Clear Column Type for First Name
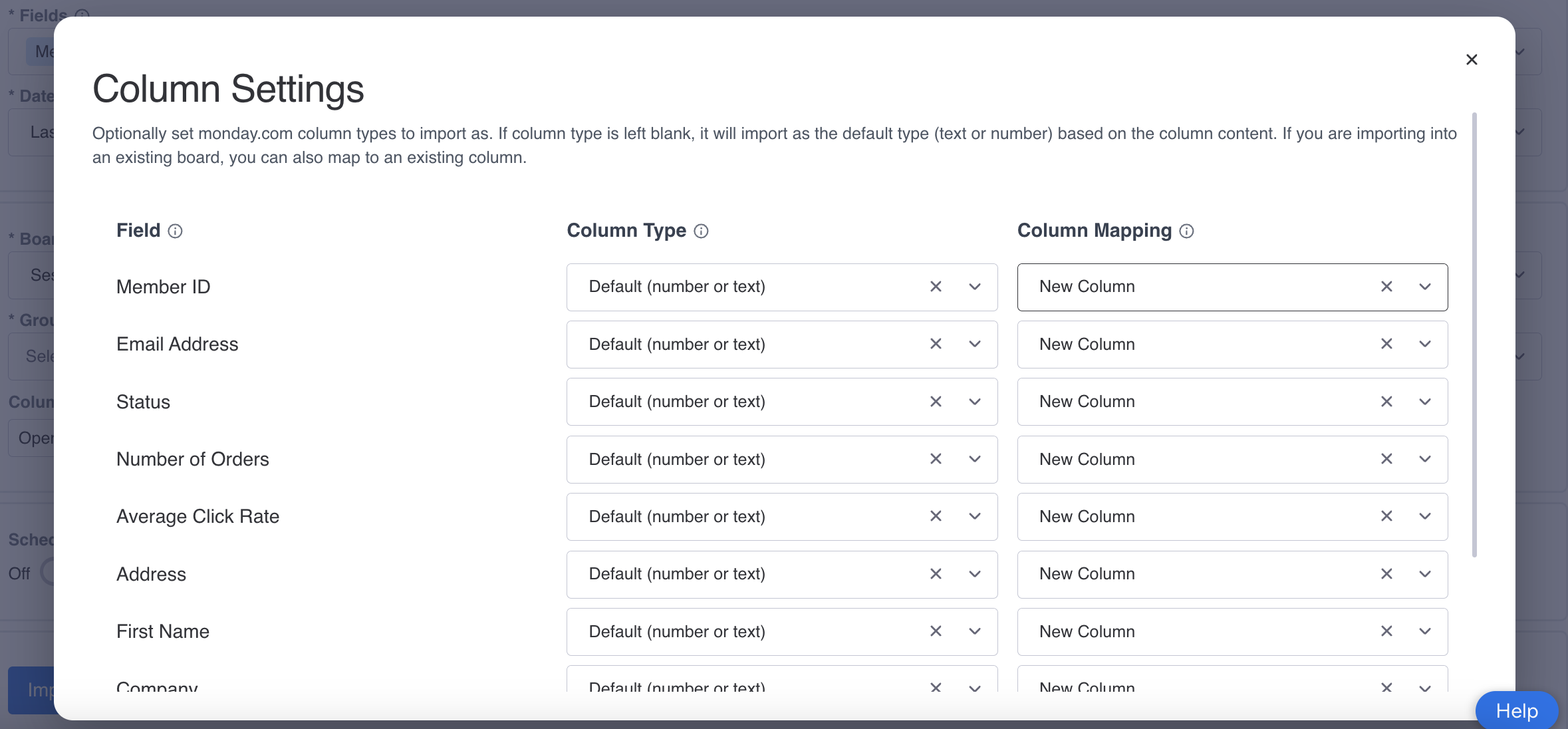This screenshot has height=729, width=1568. click(936, 631)
